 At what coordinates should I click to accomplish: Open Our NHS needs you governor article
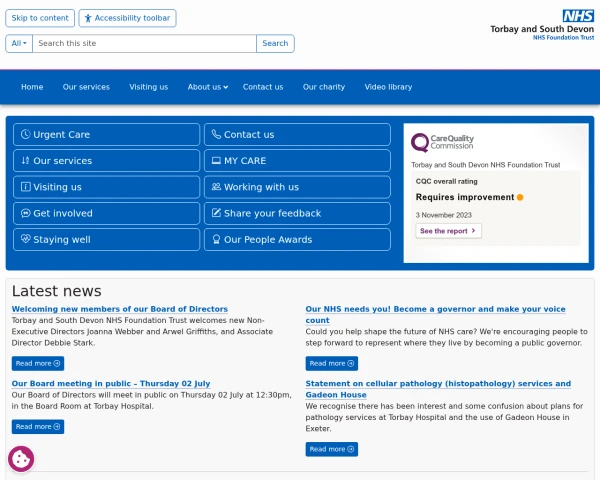[x=435, y=314]
